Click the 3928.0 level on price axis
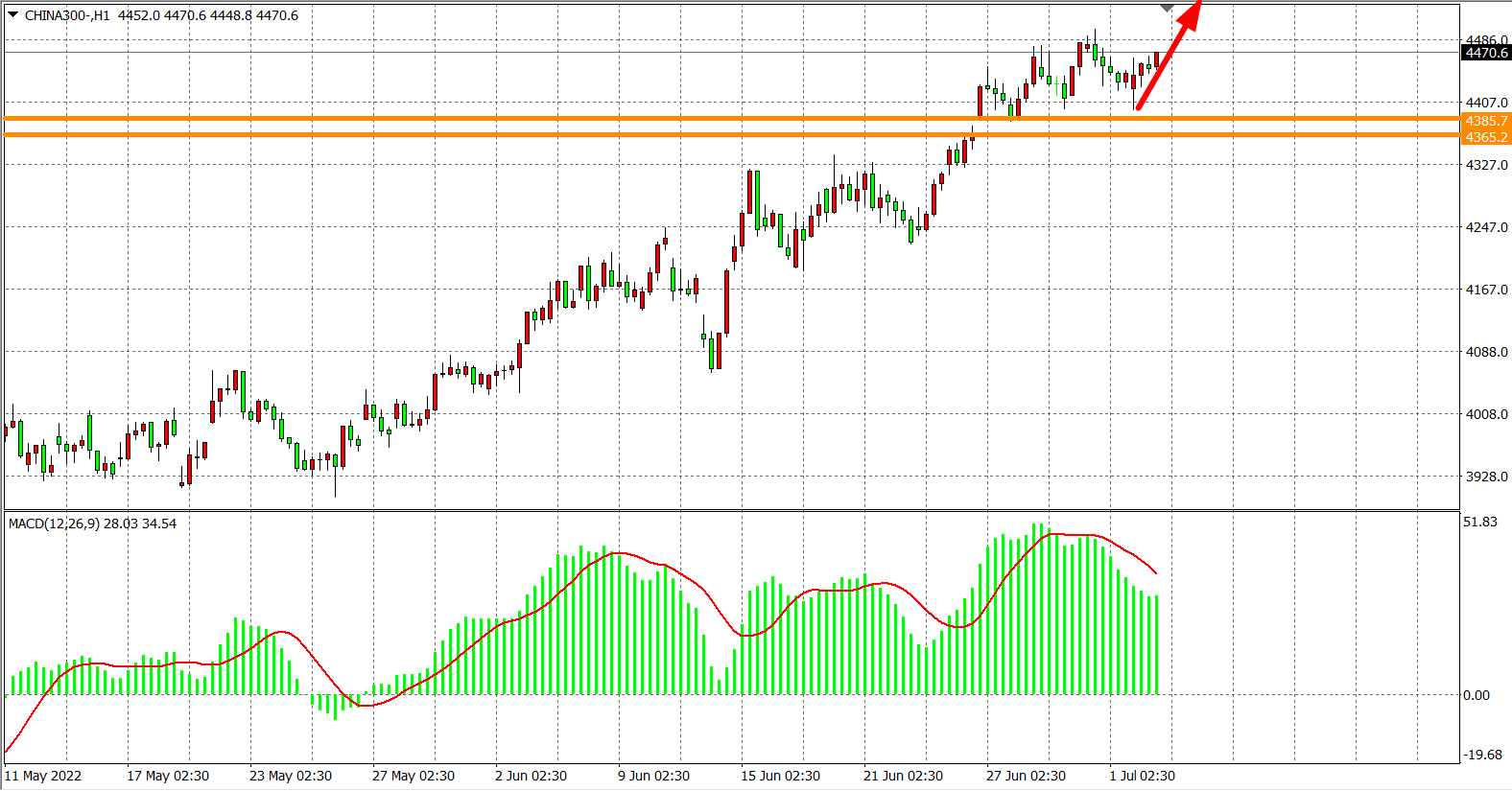Image resolution: width=1512 pixels, height=791 pixels. [1485, 477]
